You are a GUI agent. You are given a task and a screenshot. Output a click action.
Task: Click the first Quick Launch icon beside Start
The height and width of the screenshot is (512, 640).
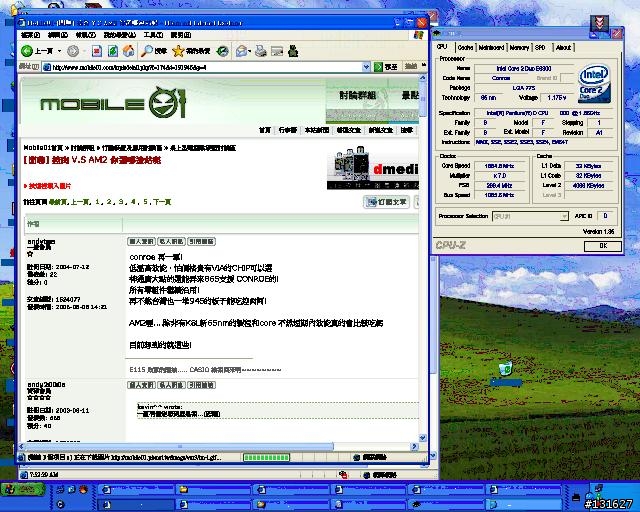coord(60,489)
